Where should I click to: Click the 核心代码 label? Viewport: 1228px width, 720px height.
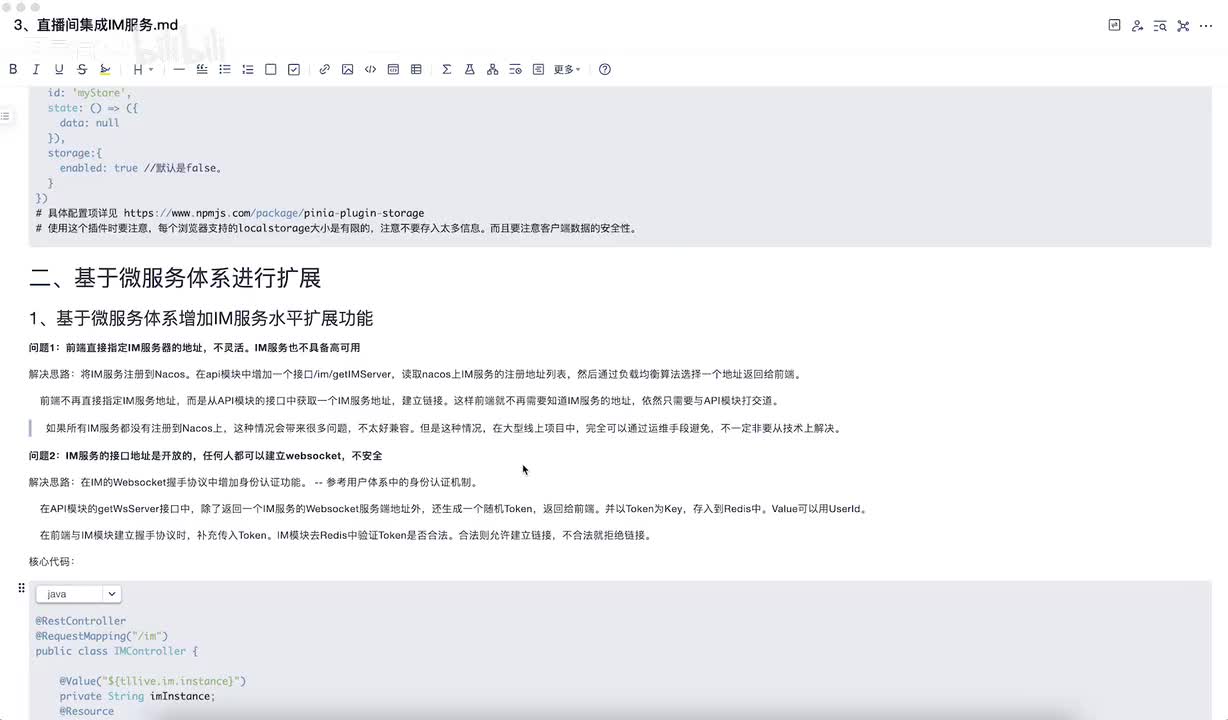click(52, 562)
